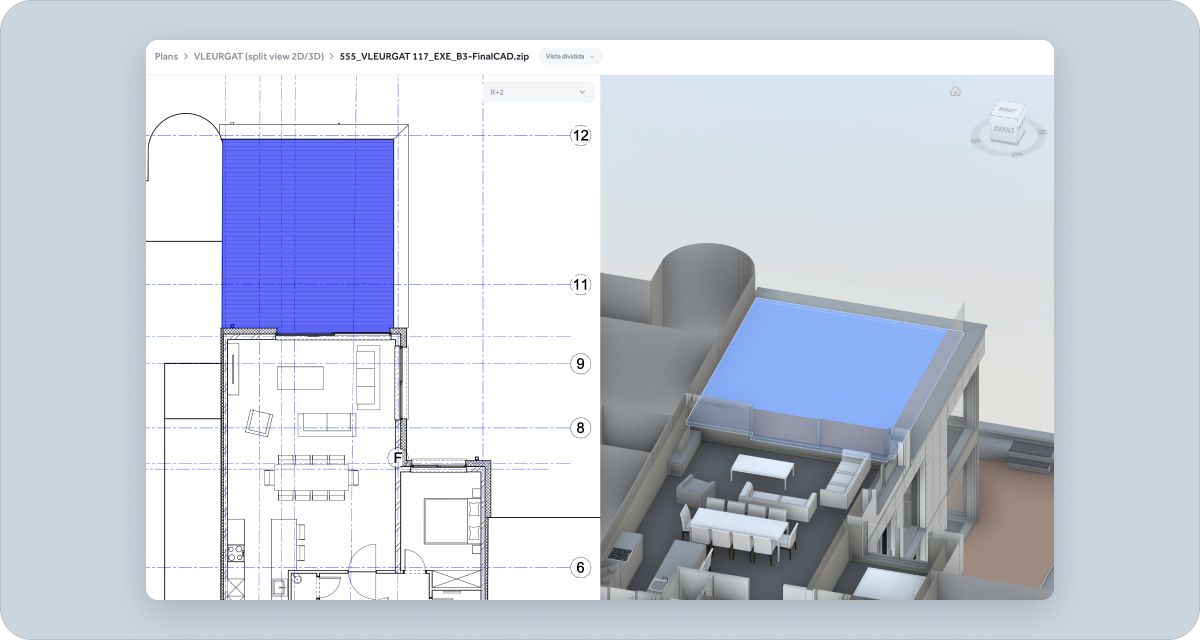Click grid bubble F on the plan
This screenshot has height=640, width=1200.
click(398, 456)
